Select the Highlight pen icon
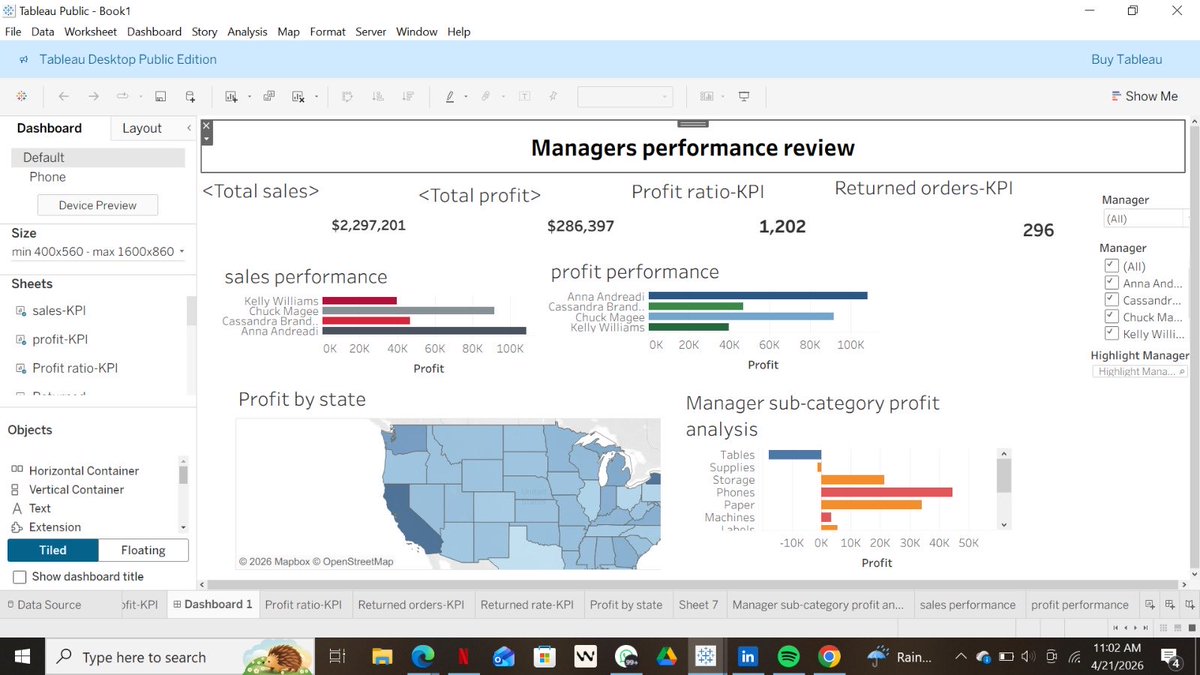Viewport: 1200px width, 675px height. coord(450,96)
